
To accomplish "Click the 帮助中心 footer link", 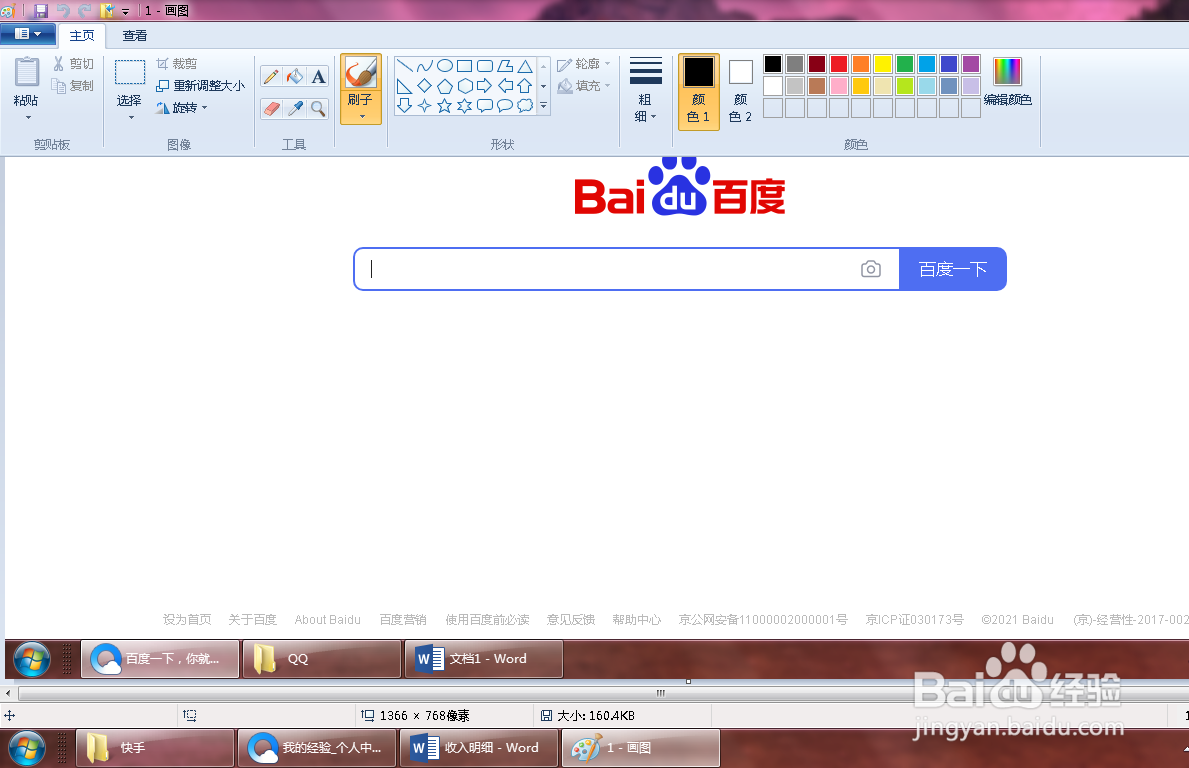I will pyautogui.click(x=637, y=619).
